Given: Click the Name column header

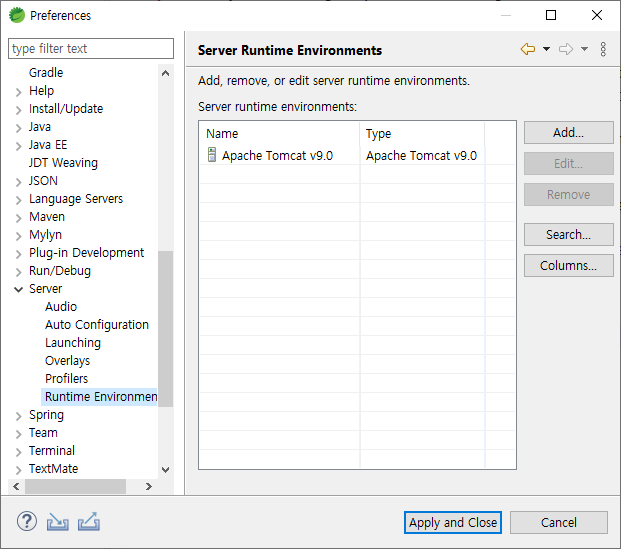Looking at the screenshot, I should pyautogui.click(x=280, y=133).
